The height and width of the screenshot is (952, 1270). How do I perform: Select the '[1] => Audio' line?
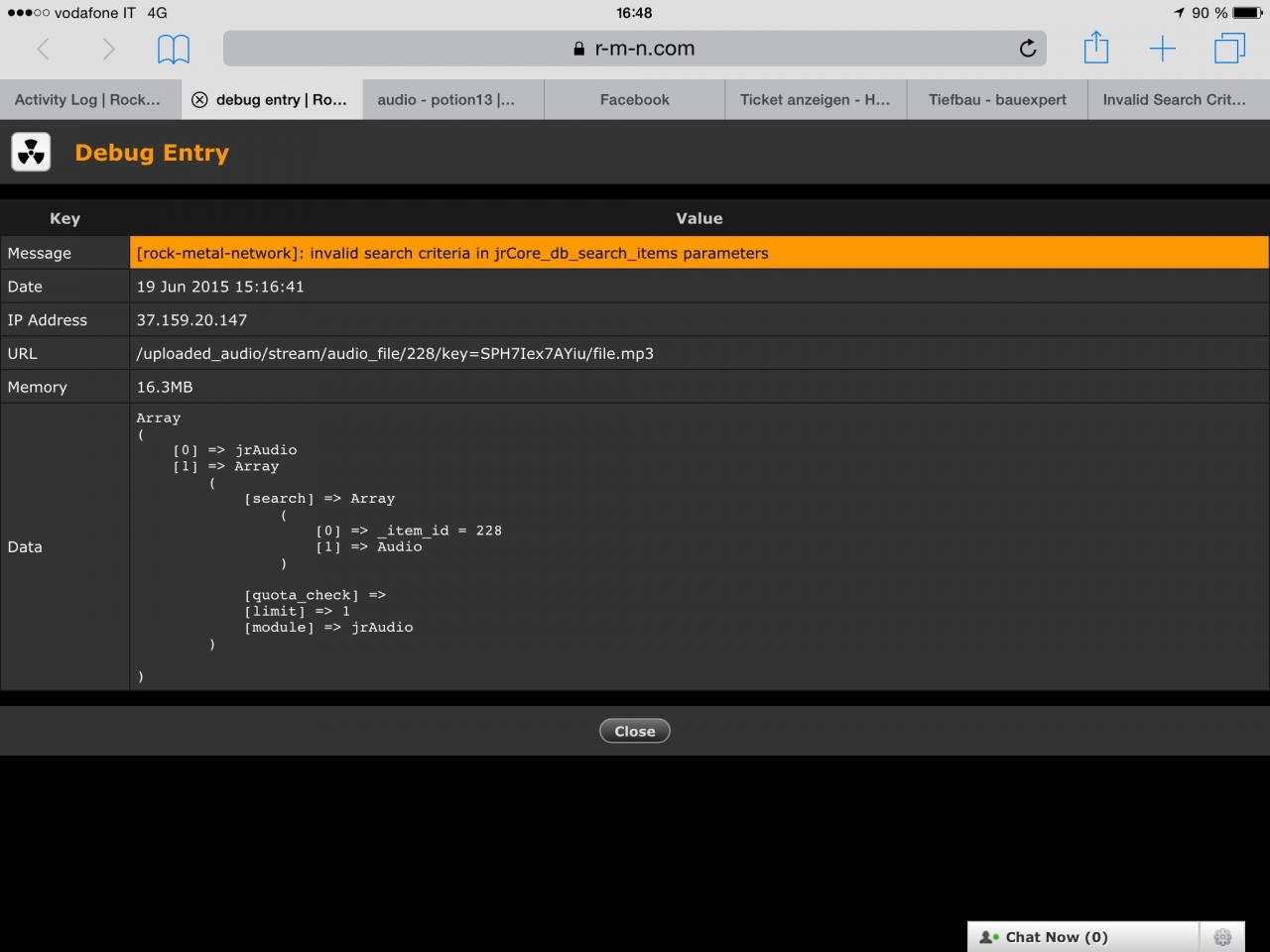369,546
